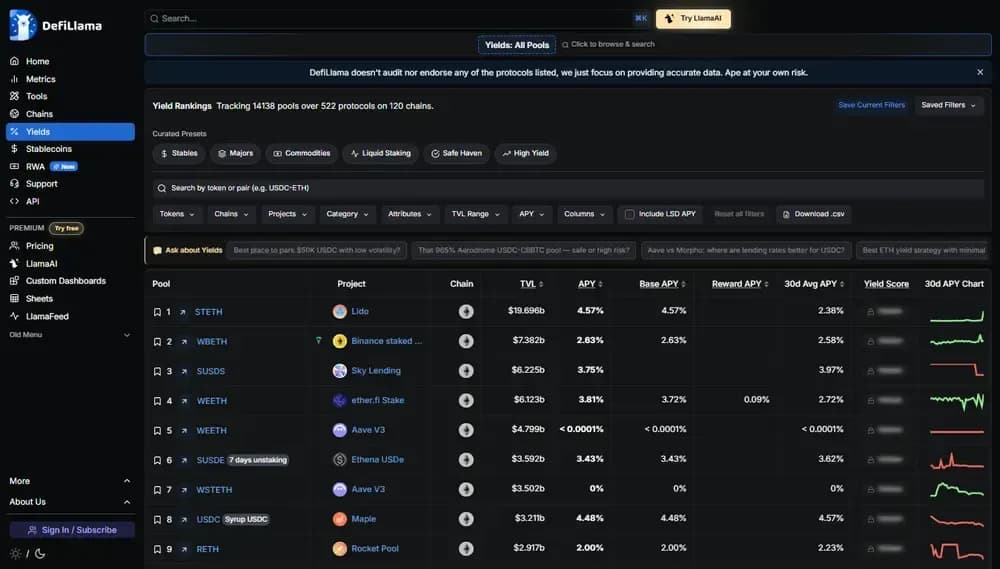Expand the Tokens filter dropdown
The width and height of the screenshot is (1000, 569).
click(178, 214)
